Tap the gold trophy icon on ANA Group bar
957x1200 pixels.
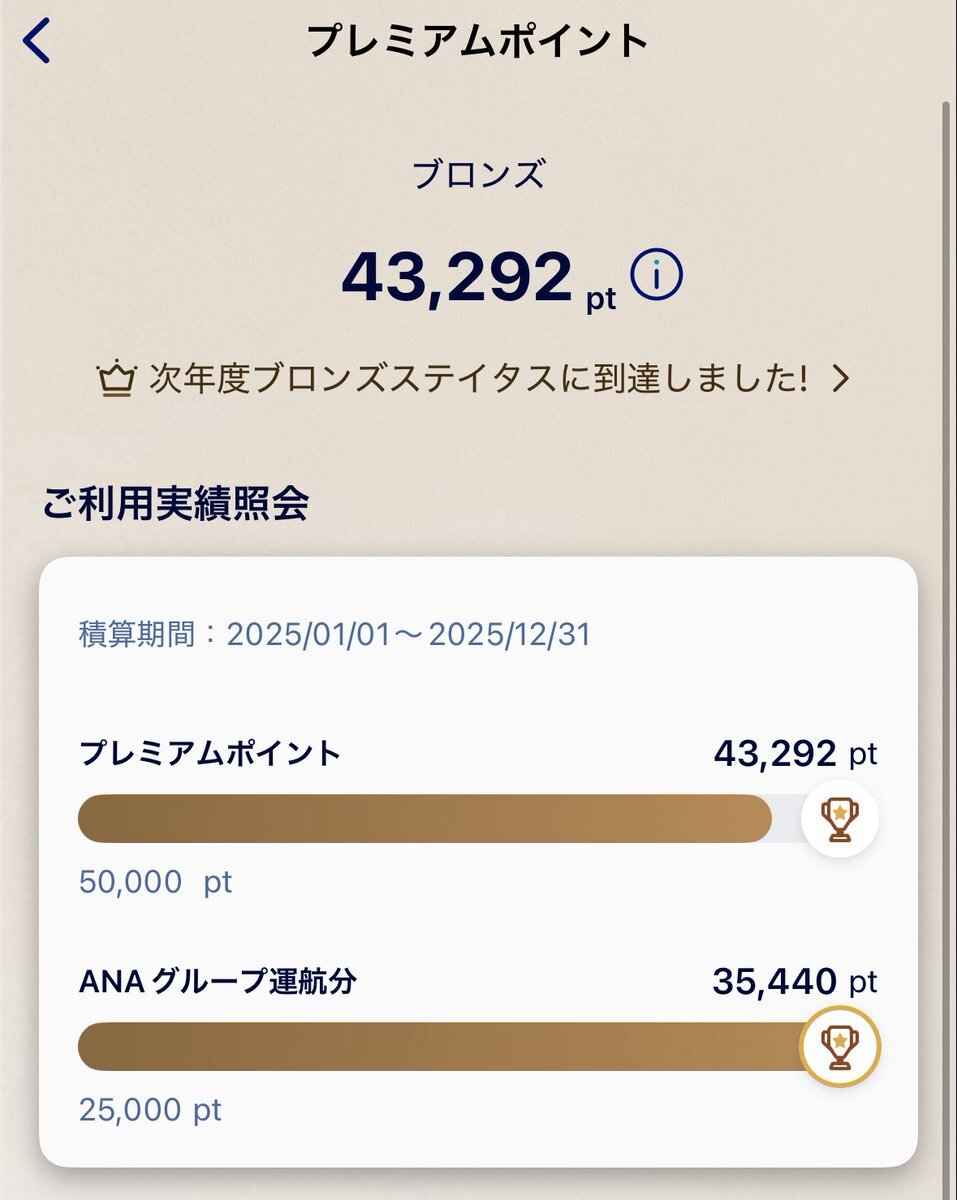click(x=840, y=1046)
